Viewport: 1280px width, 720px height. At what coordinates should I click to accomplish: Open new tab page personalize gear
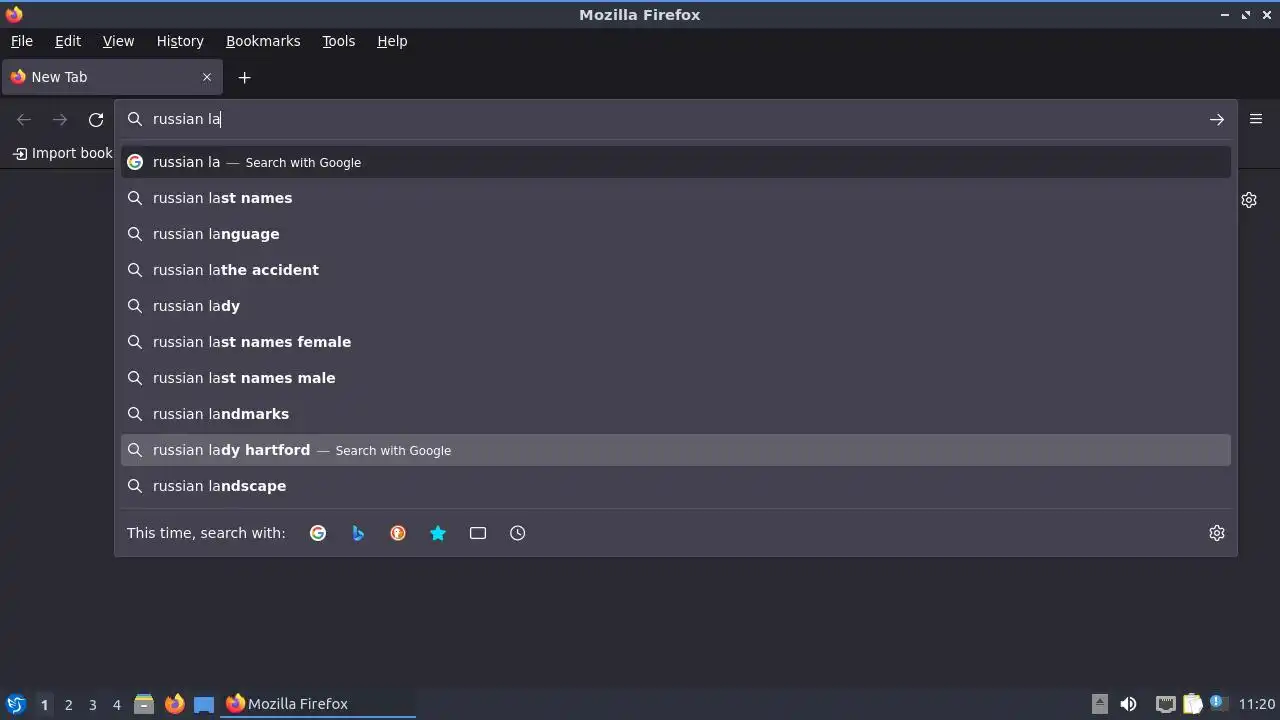(1249, 200)
